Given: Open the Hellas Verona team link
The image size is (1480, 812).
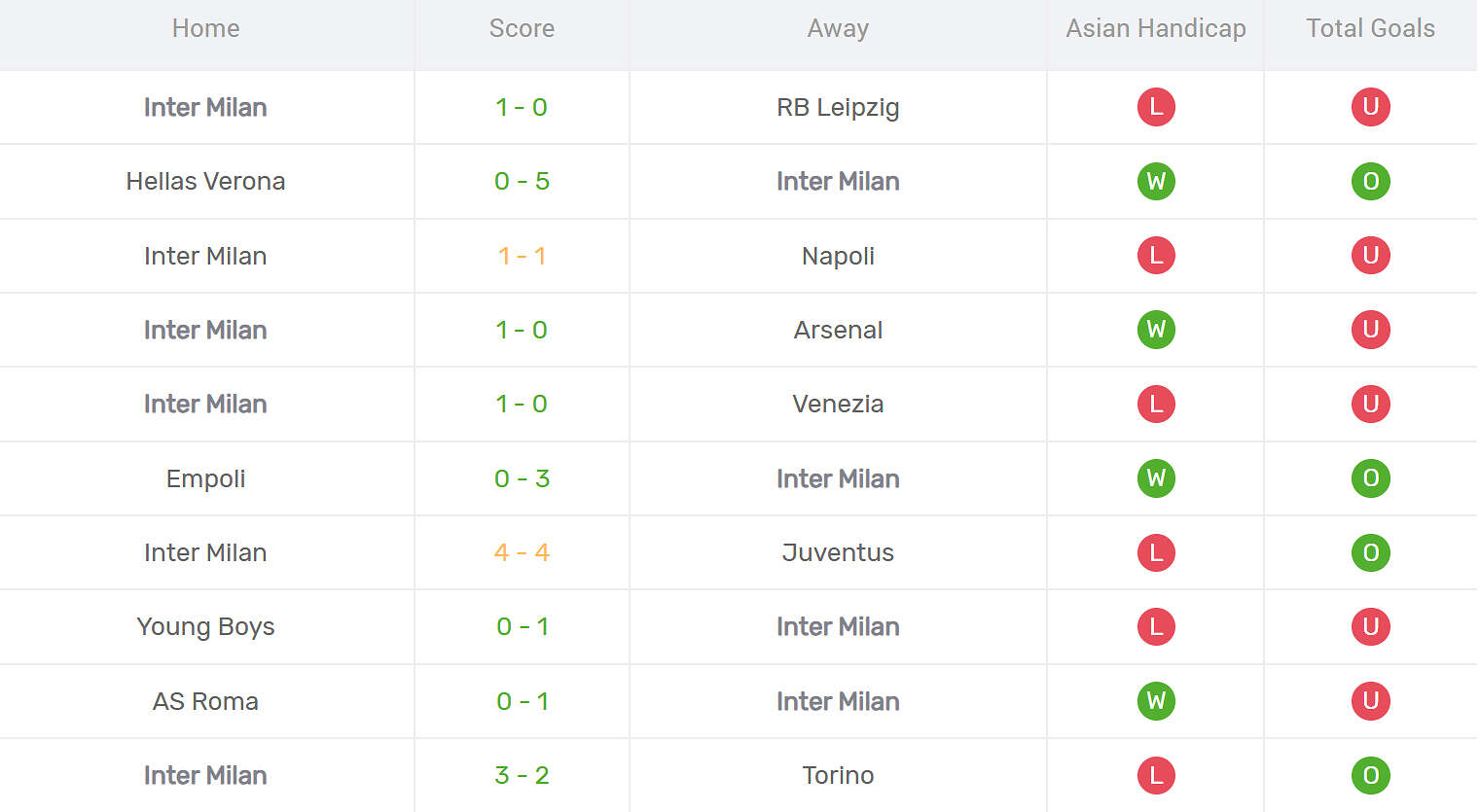Looking at the screenshot, I should (205, 181).
